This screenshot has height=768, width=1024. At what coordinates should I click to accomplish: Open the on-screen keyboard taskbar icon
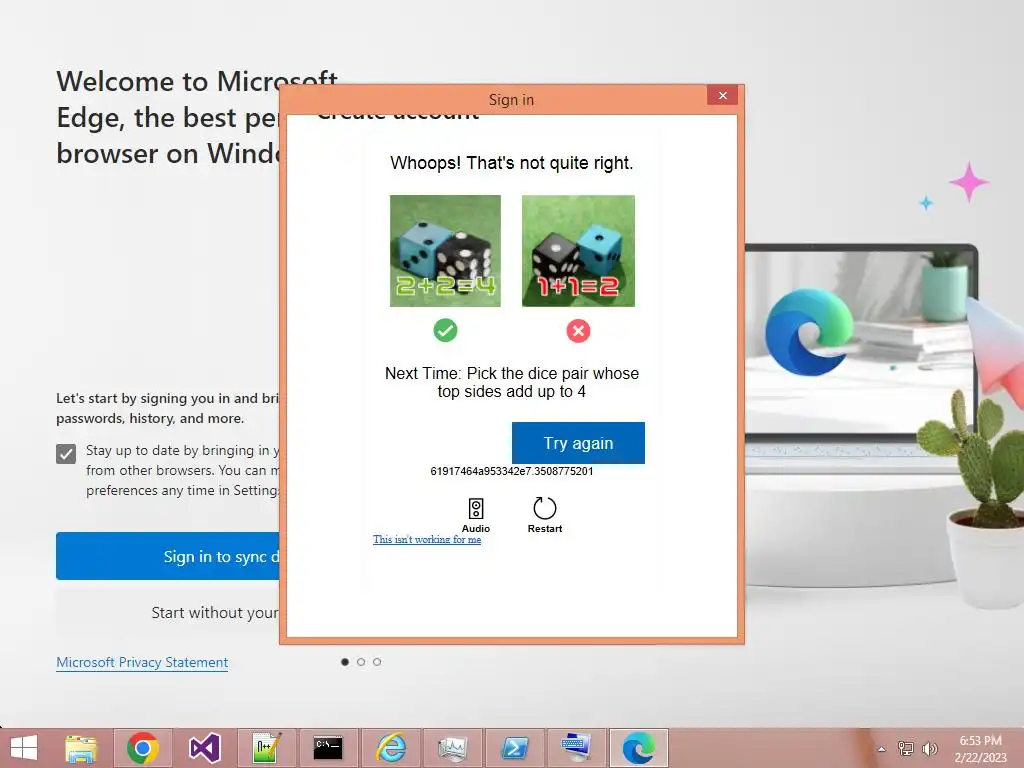[x=577, y=748]
